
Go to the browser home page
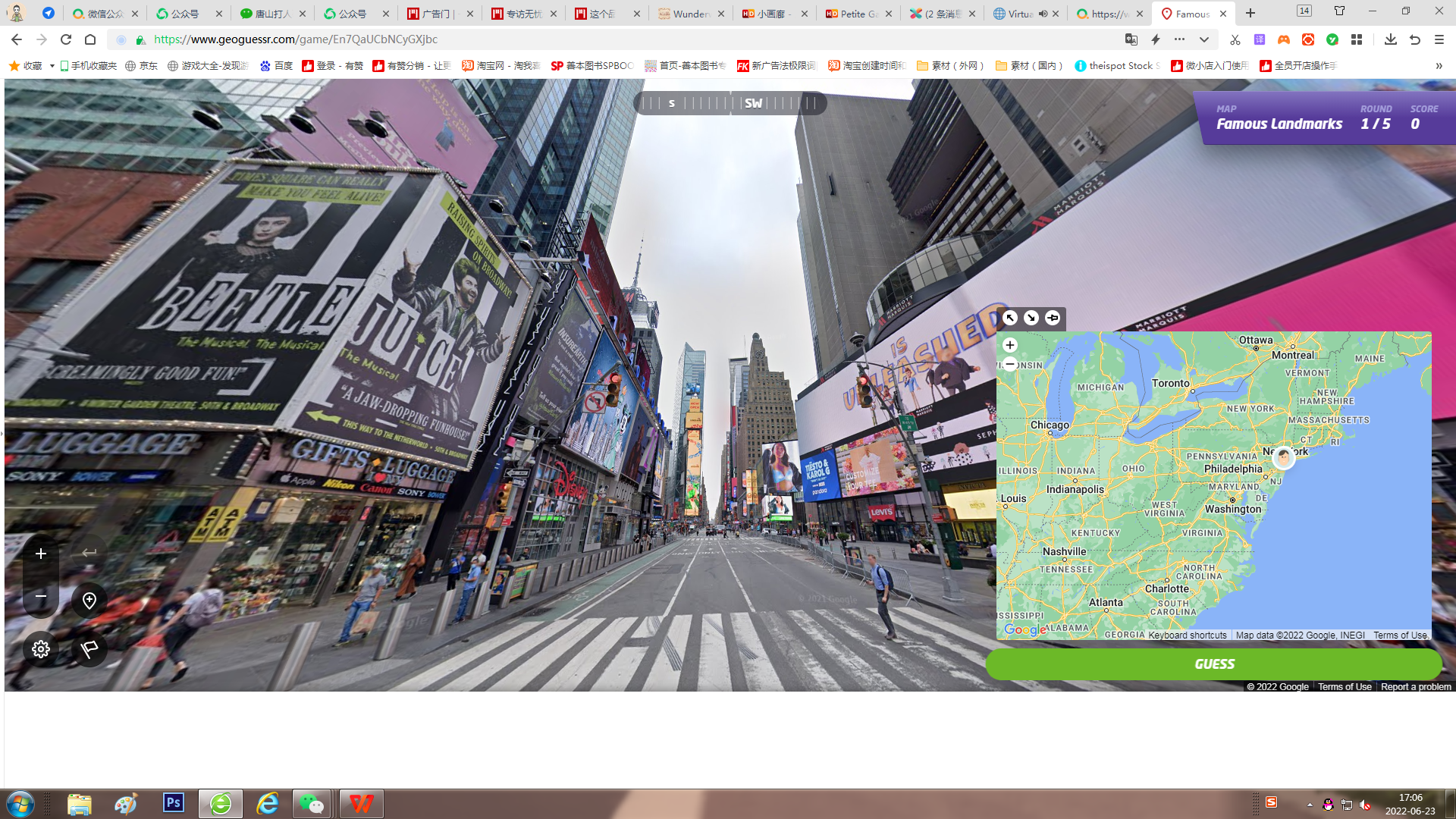coord(90,39)
